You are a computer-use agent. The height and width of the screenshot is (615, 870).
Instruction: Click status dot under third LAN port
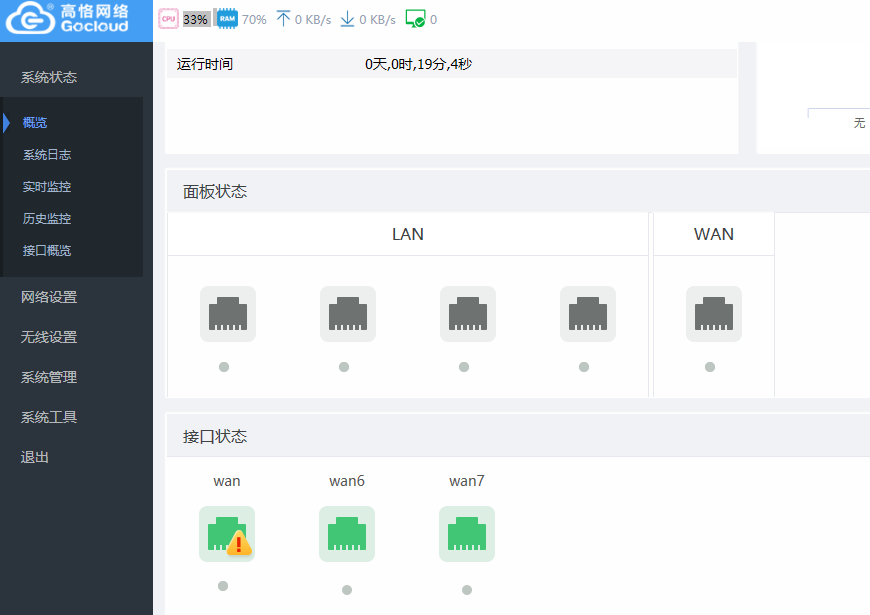click(464, 367)
